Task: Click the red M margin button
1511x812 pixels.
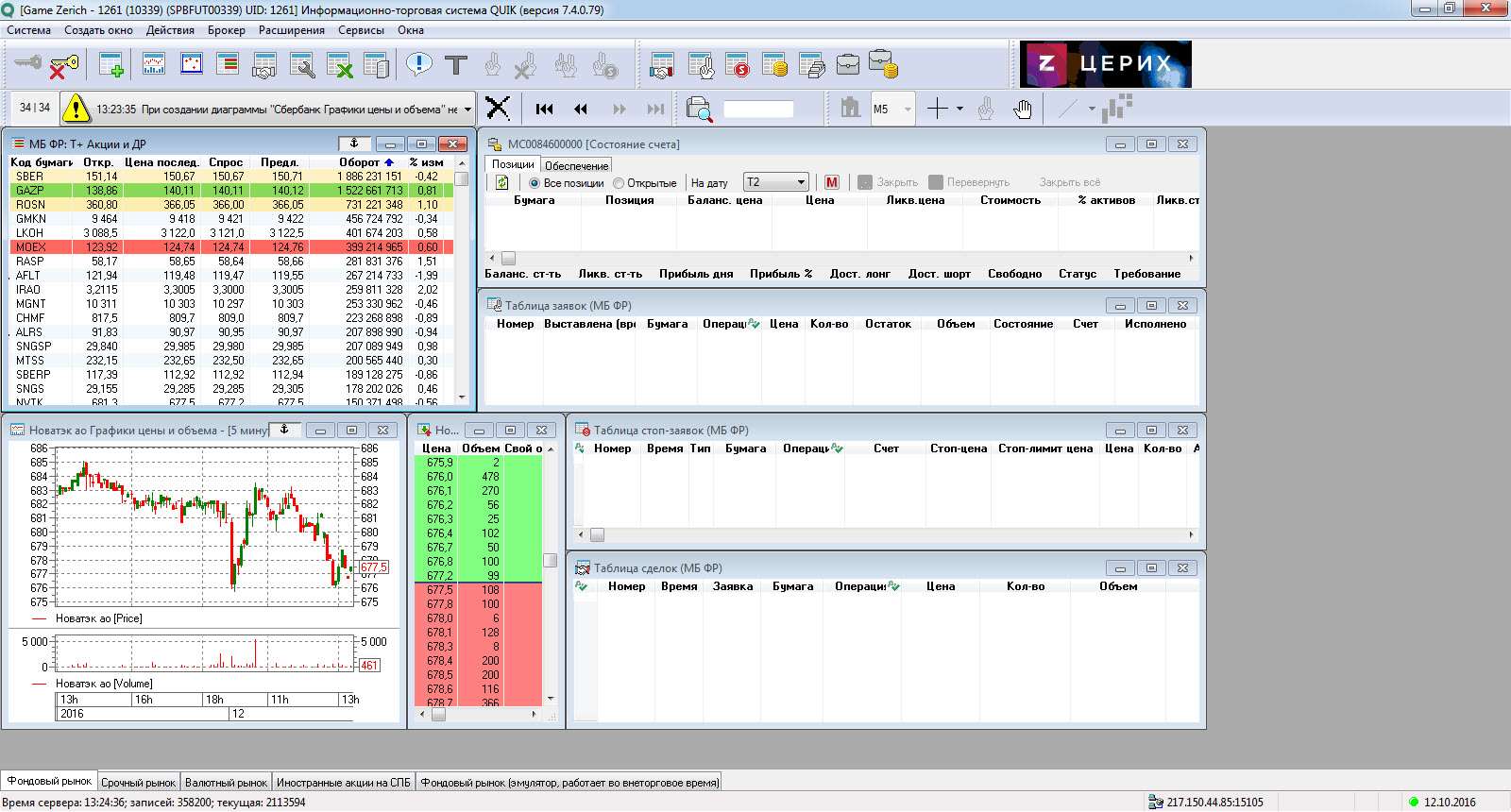Action: click(x=832, y=182)
